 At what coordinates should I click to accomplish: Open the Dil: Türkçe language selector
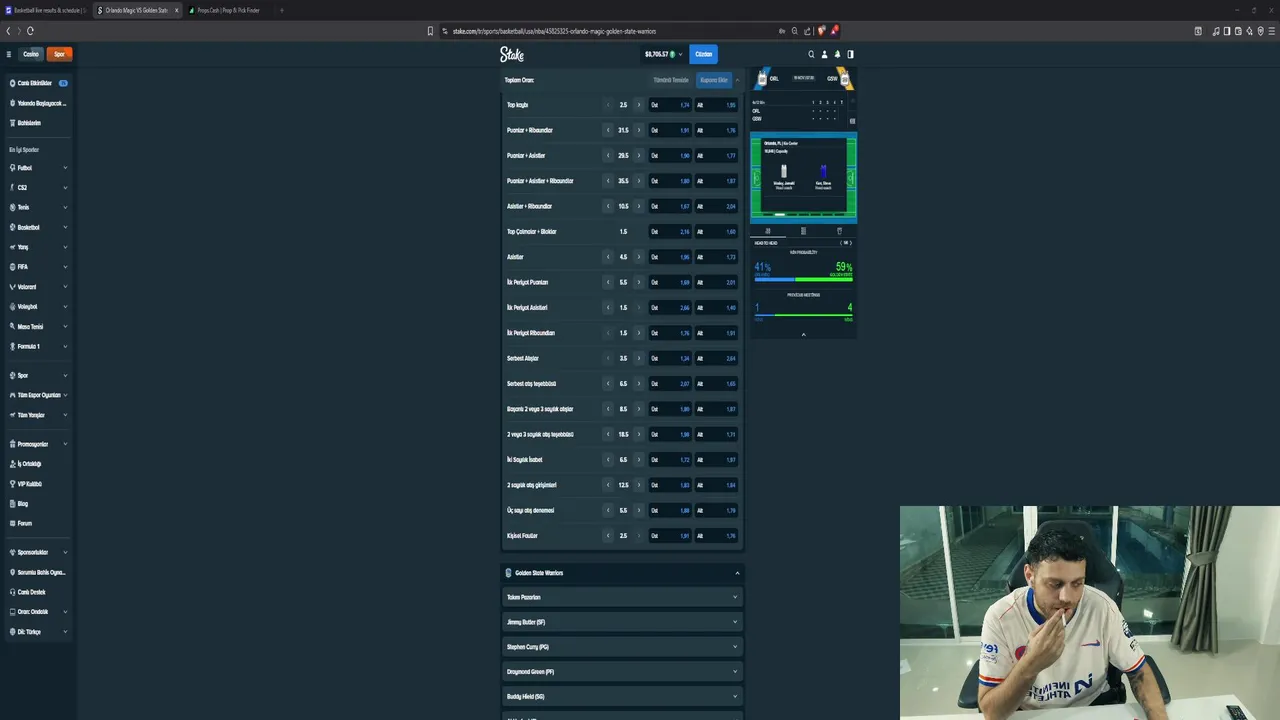point(38,632)
